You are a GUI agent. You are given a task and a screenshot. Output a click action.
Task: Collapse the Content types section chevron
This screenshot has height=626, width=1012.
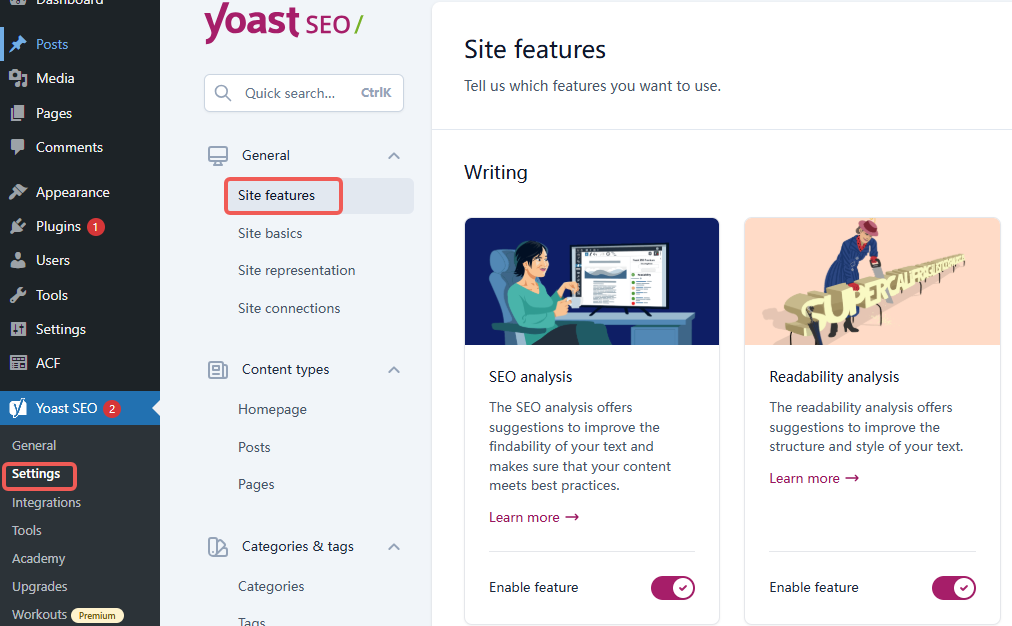point(394,370)
